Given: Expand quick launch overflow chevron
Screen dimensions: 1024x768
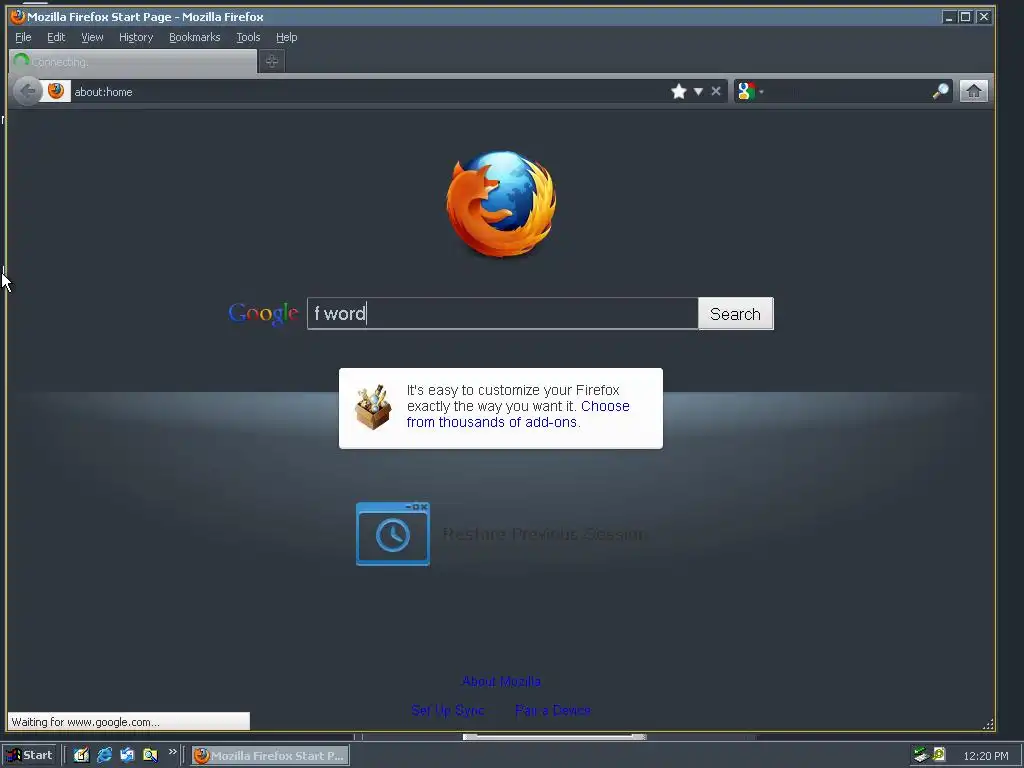Looking at the screenshot, I should click(172, 752).
